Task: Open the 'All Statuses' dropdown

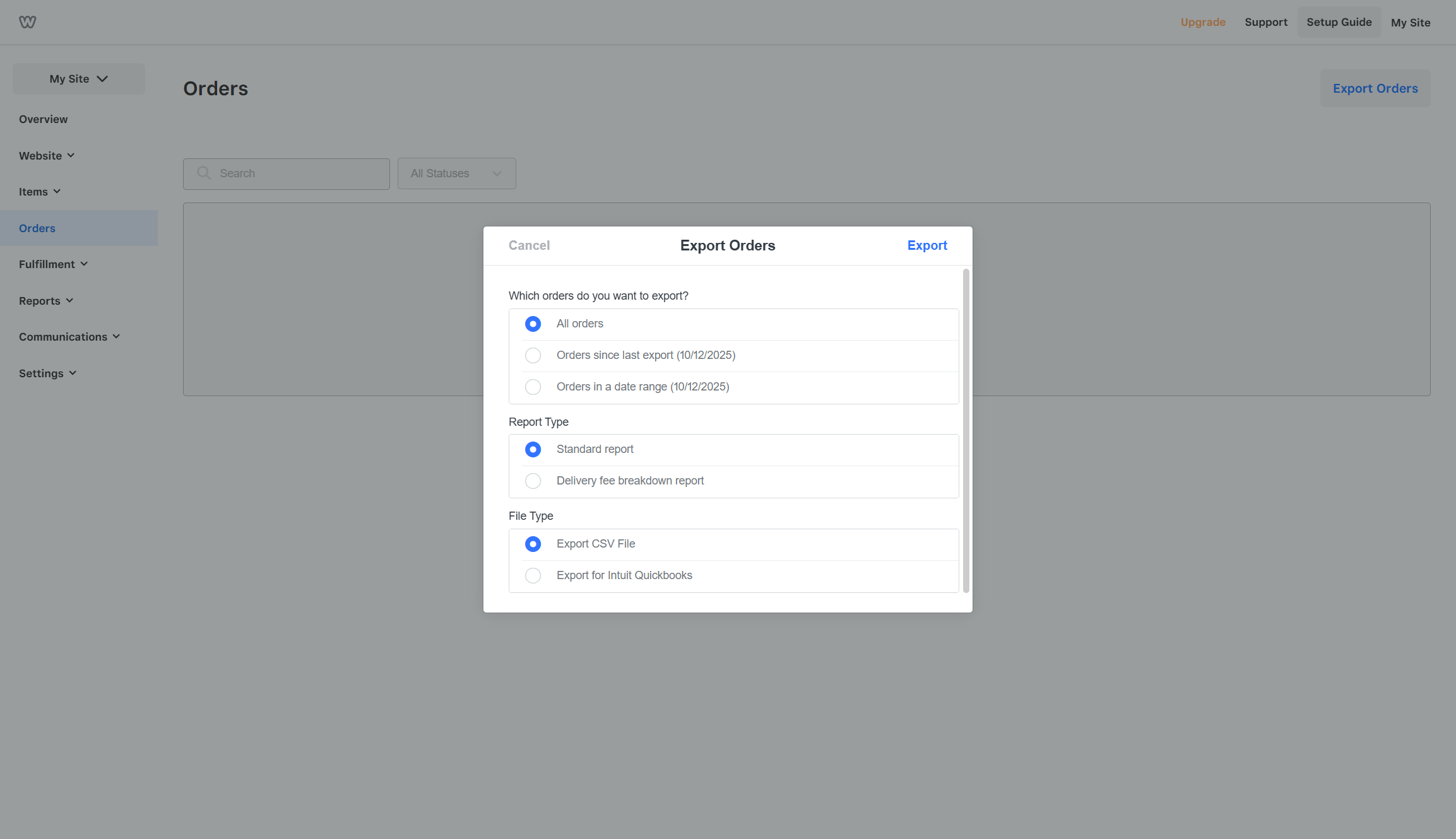Action: 456,173
